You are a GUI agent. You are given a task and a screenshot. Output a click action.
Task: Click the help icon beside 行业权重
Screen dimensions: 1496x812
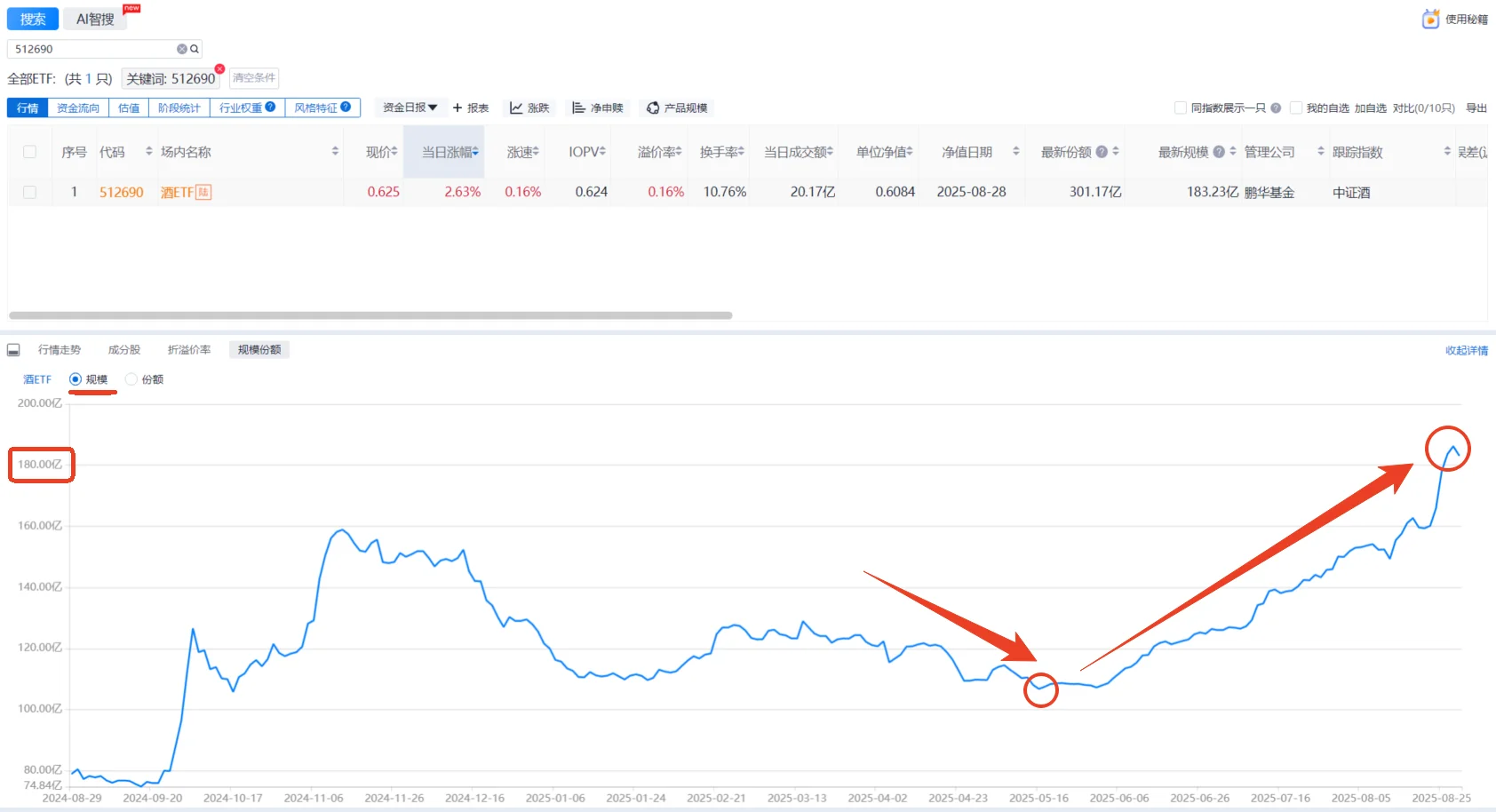pyautogui.click(x=270, y=107)
